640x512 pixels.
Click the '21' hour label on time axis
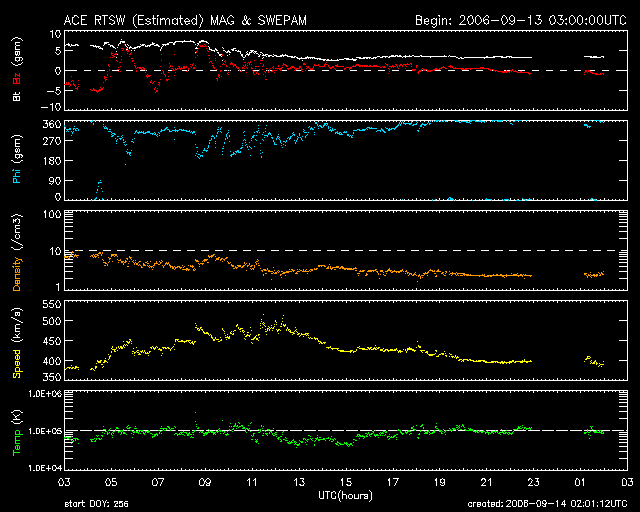click(487, 483)
